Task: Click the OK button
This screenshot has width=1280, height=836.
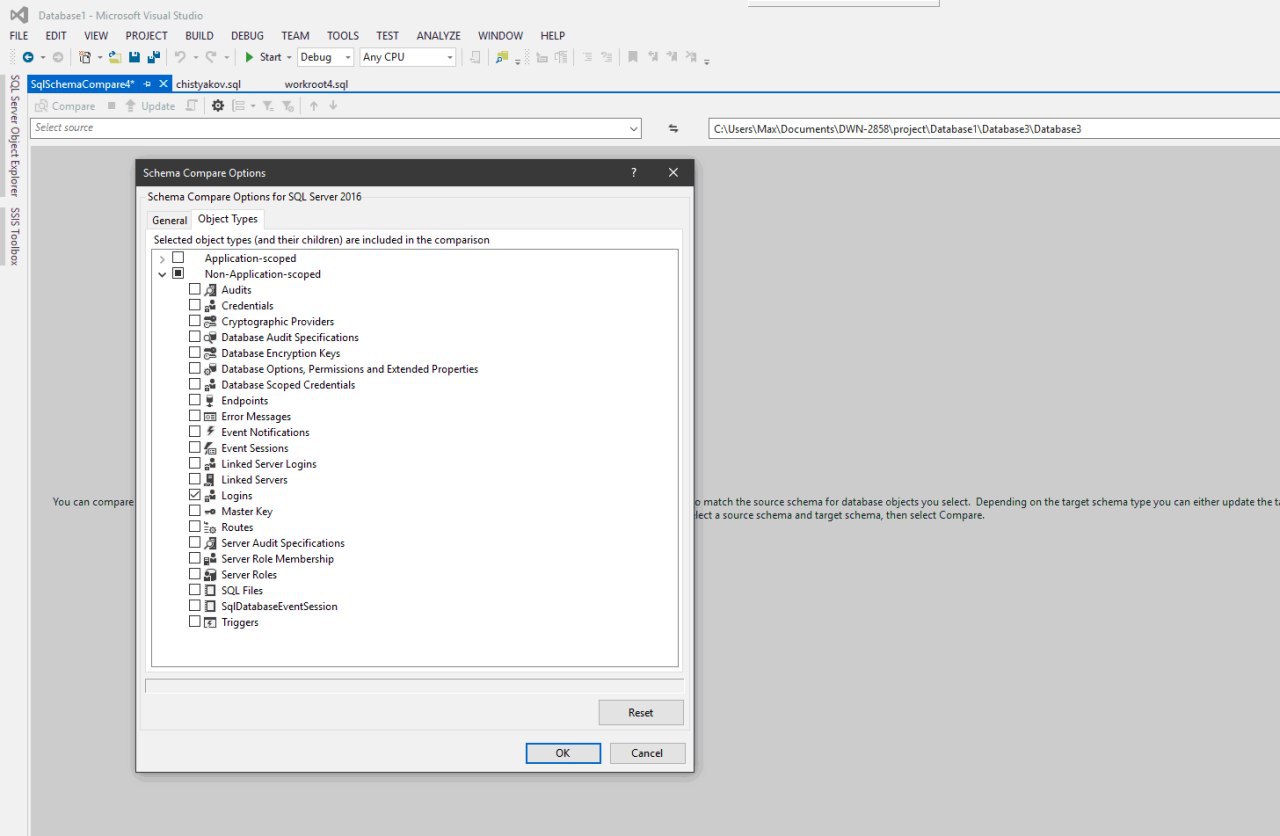Action: [x=563, y=753]
